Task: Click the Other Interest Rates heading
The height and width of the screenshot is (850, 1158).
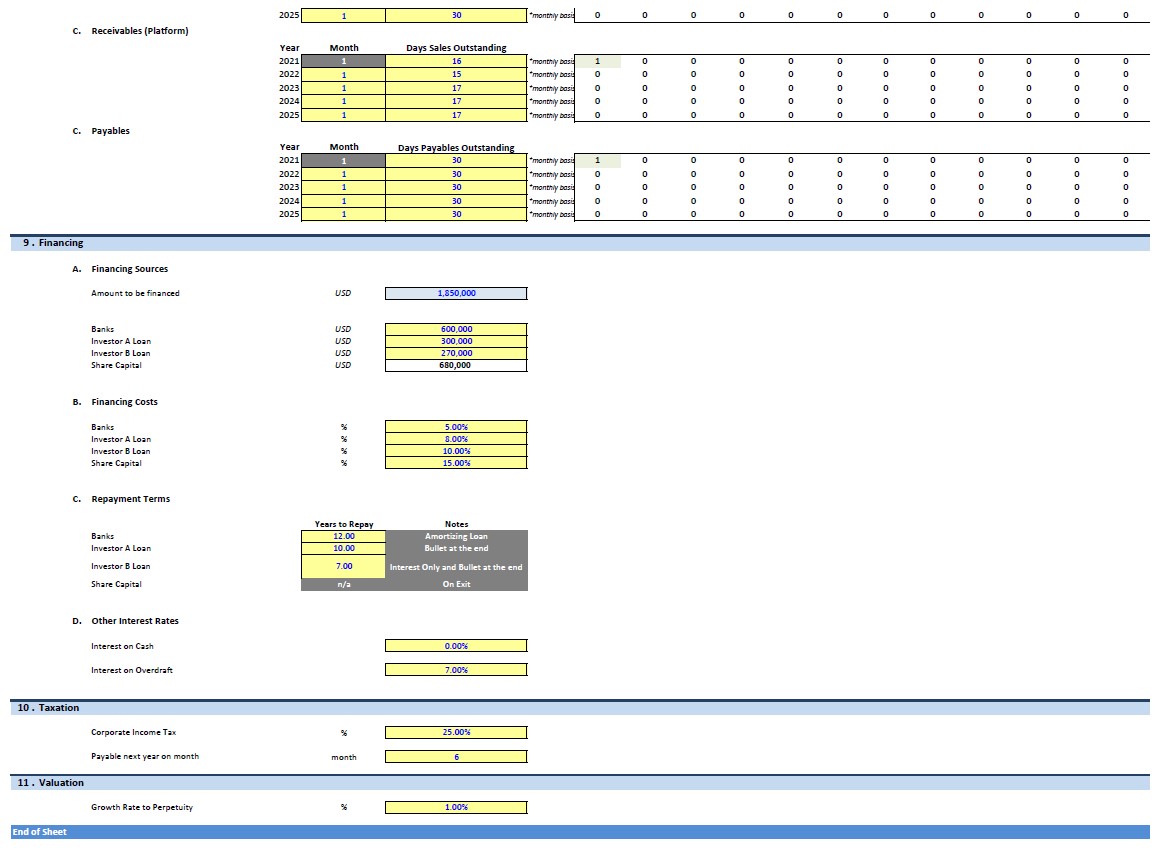Action: pyautogui.click(x=134, y=621)
